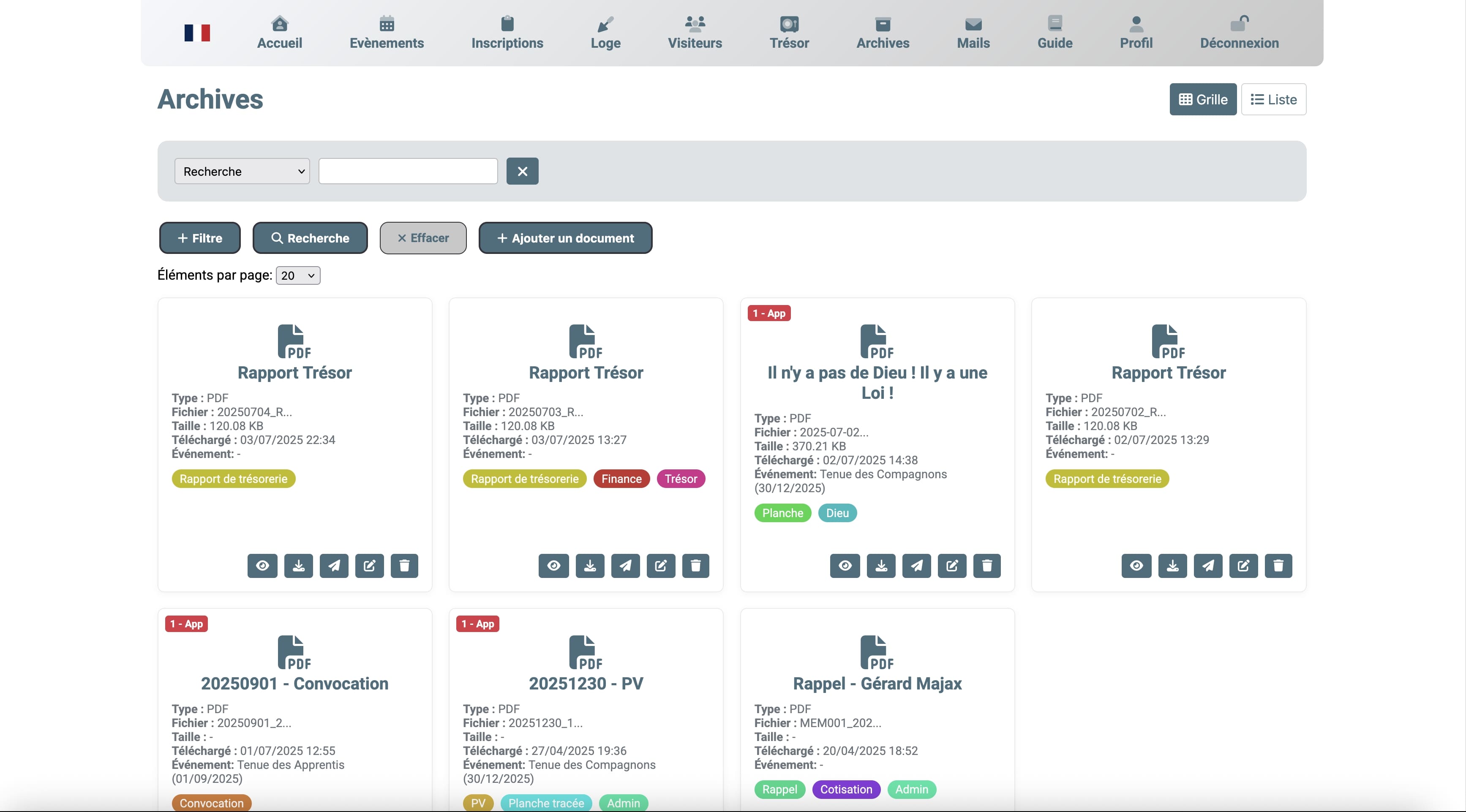Go to the Visiteurs page
This screenshot has height=812, width=1466.
coord(694,33)
